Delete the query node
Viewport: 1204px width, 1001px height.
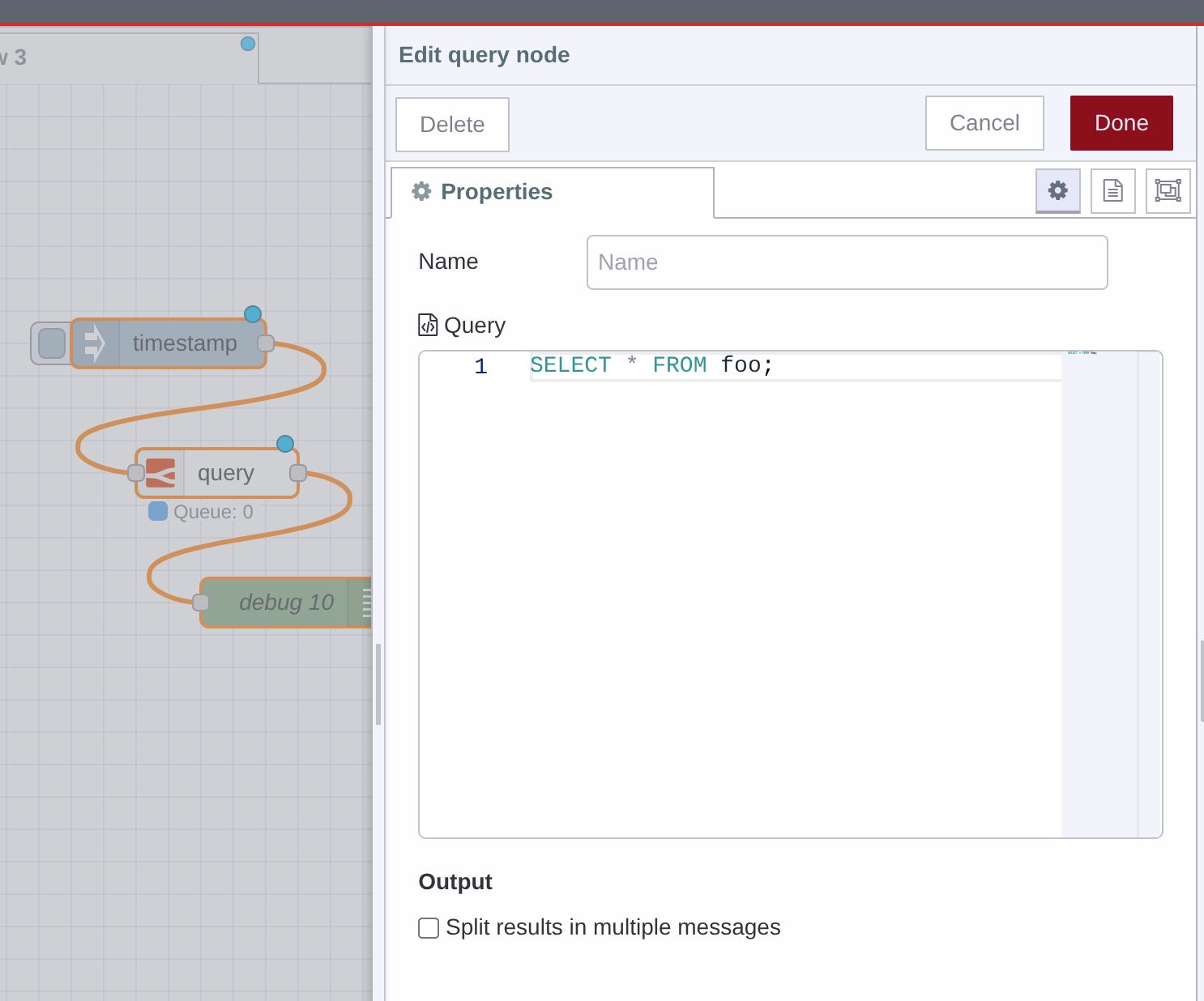point(452,125)
